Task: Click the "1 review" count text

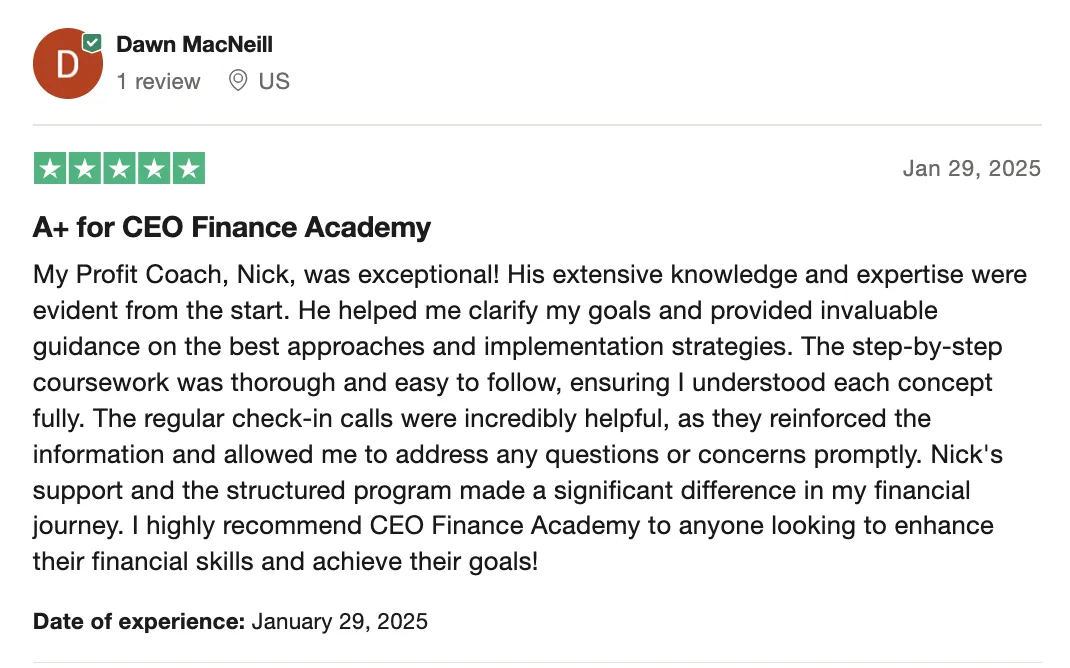Action: coord(158,81)
